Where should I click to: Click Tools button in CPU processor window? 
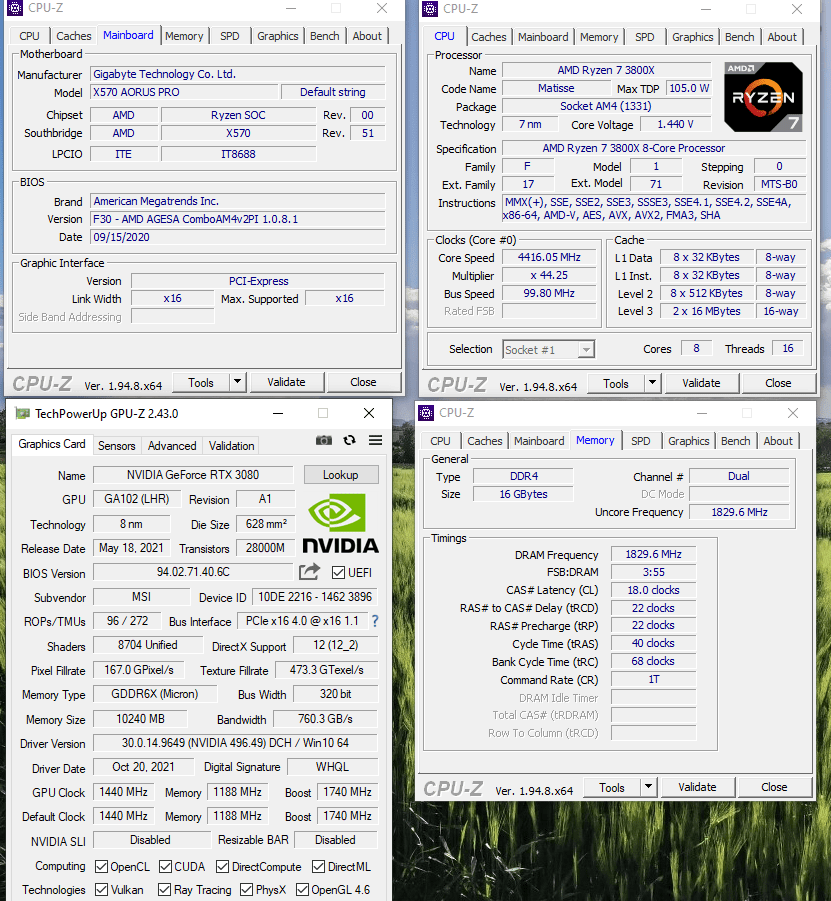tap(615, 383)
